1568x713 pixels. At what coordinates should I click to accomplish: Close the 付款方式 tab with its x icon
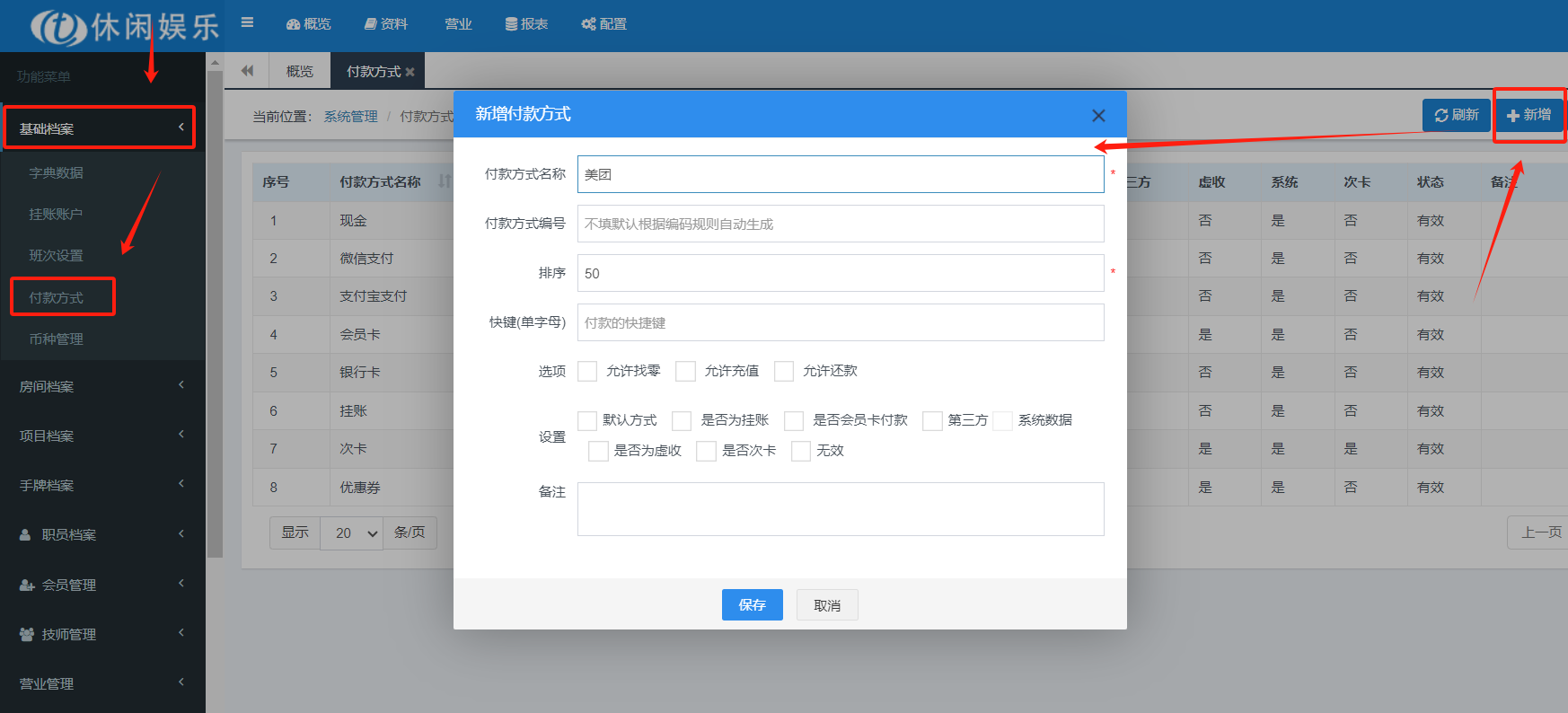pos(410,72)
